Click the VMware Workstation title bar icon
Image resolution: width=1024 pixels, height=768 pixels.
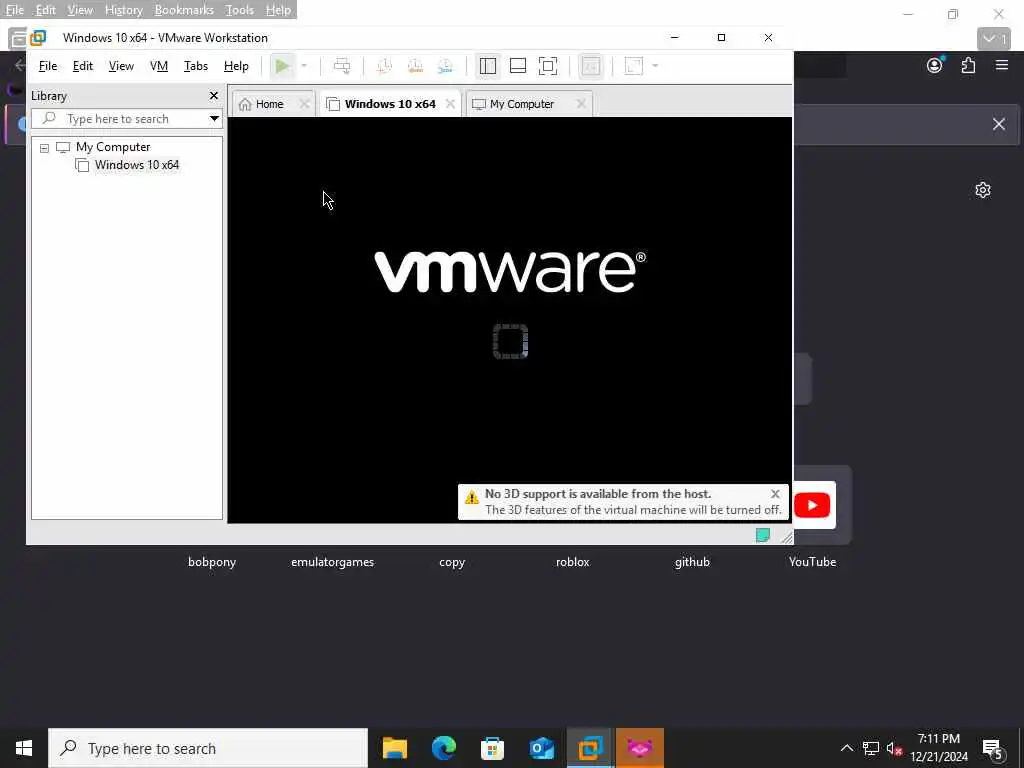39,38
